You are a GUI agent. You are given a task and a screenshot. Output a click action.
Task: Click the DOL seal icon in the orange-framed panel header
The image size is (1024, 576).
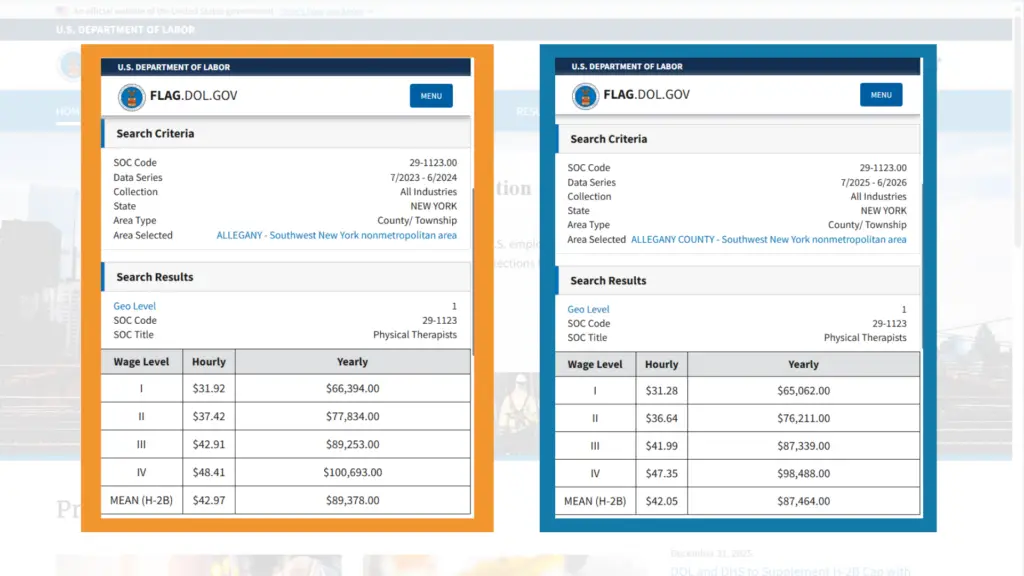(130, 96)
